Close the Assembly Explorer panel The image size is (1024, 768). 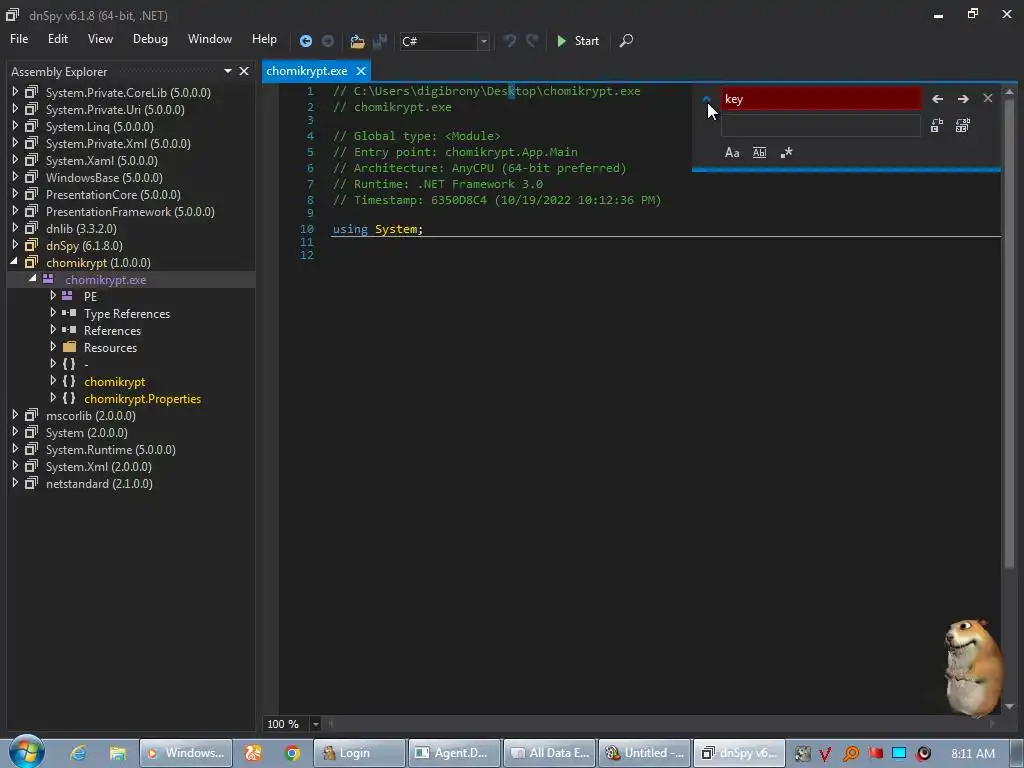(x=244, y=71)
